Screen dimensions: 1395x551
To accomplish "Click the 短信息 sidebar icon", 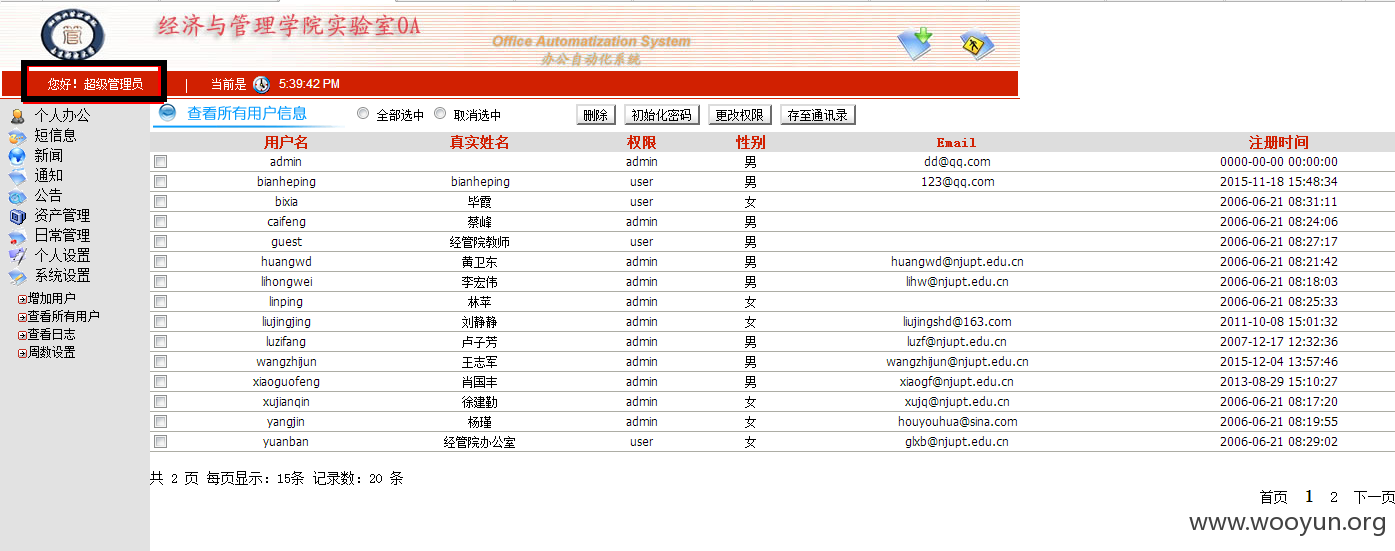I will coord(17,136).
